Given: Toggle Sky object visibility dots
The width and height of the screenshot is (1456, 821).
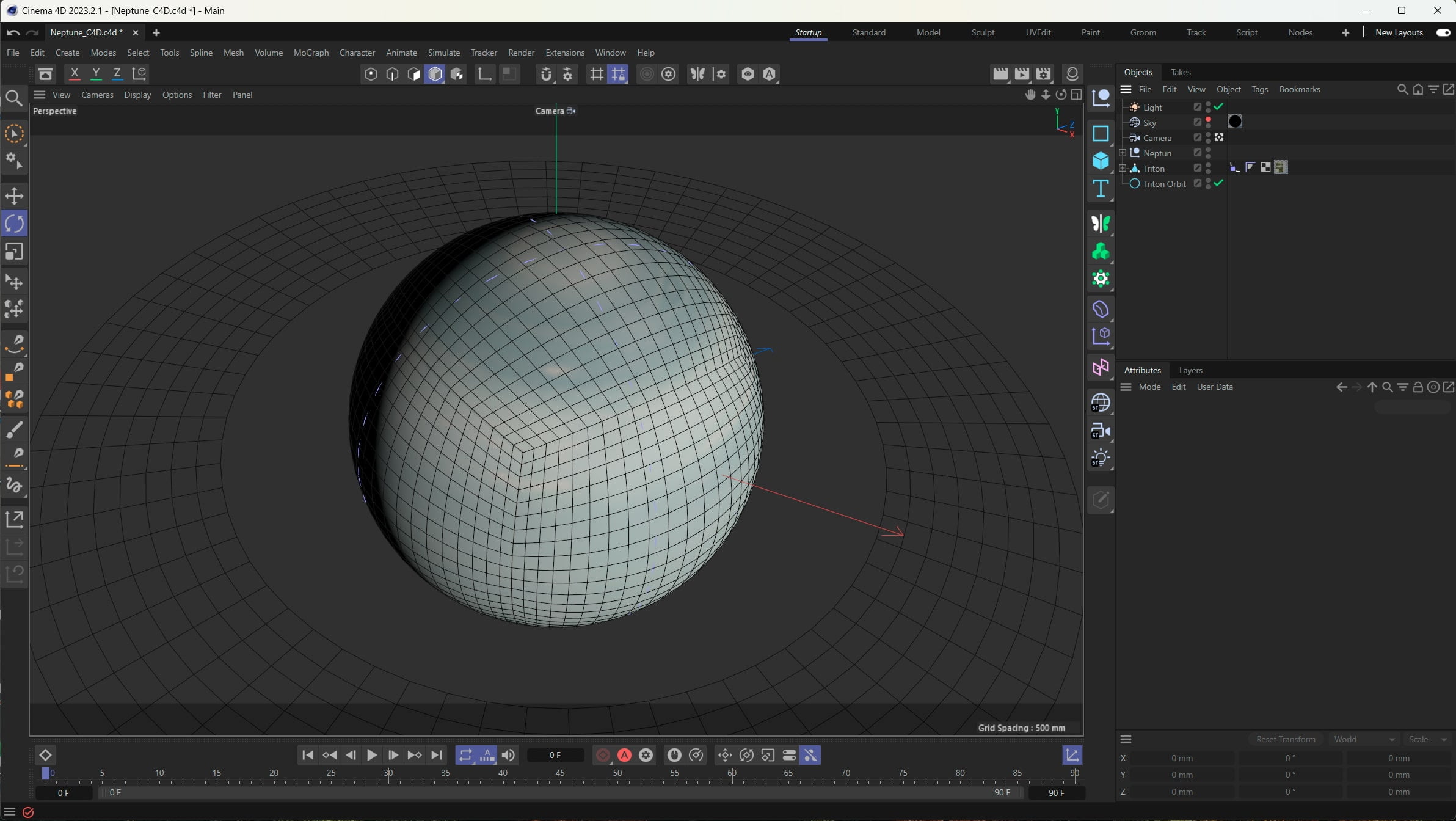Looking at the screenshot, I should 1208,123.
